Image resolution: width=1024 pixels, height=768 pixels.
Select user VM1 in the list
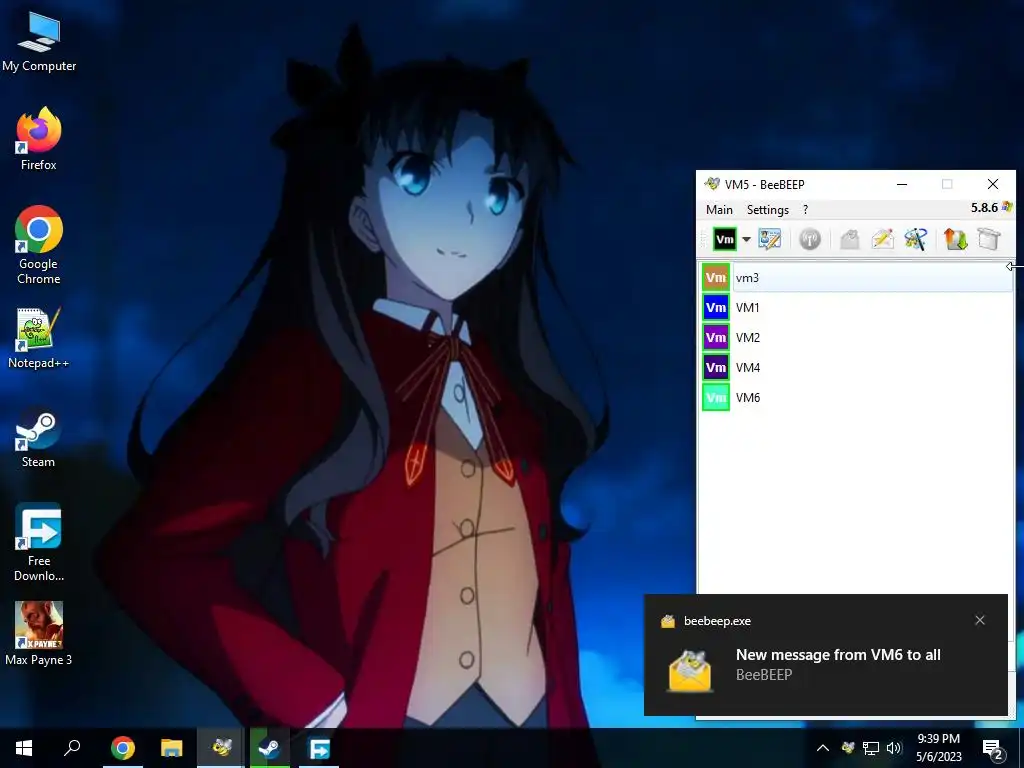click(x=857, y=308)
